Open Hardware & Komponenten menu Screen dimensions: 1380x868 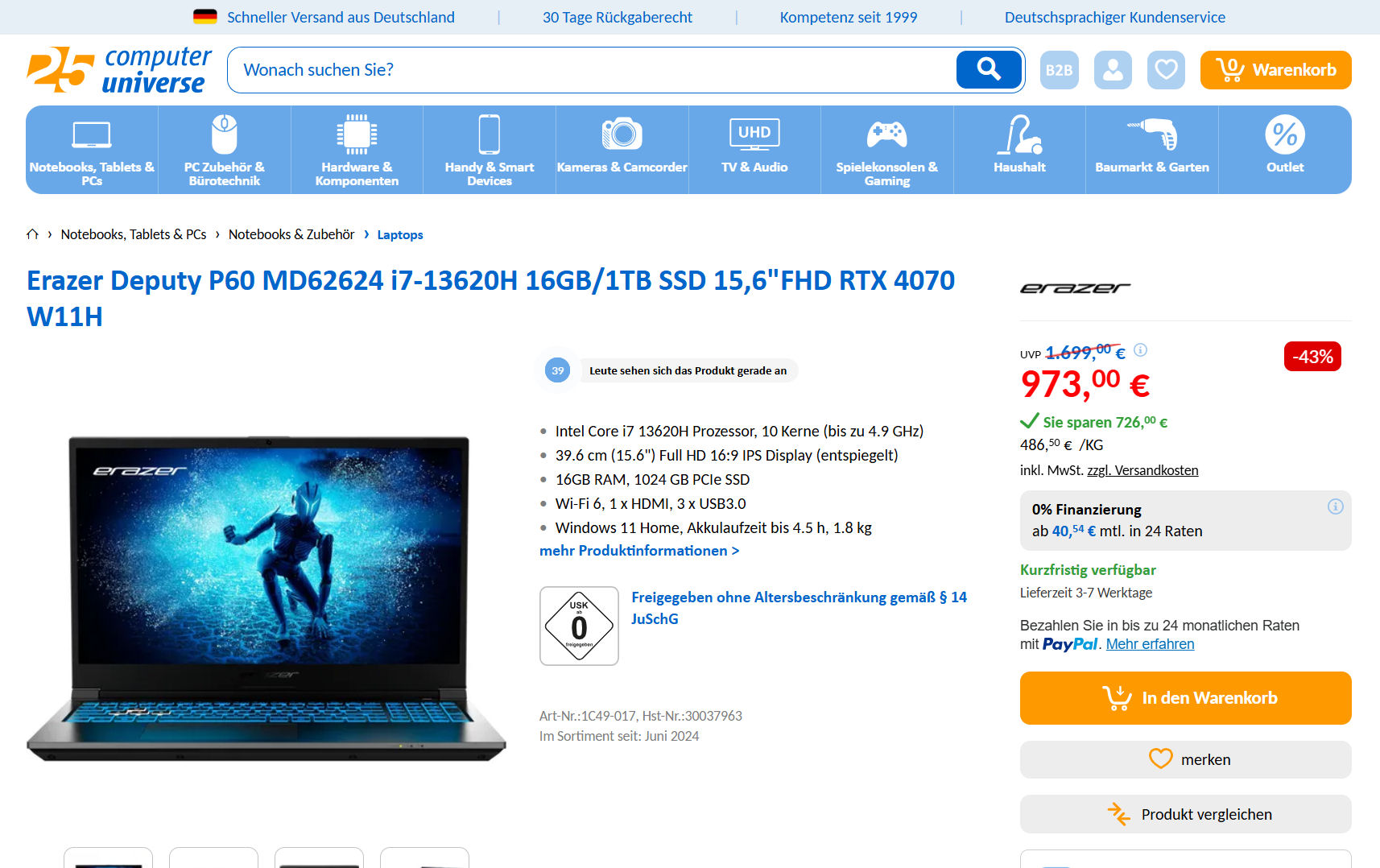pyautogui.click(x=357, y=150)
